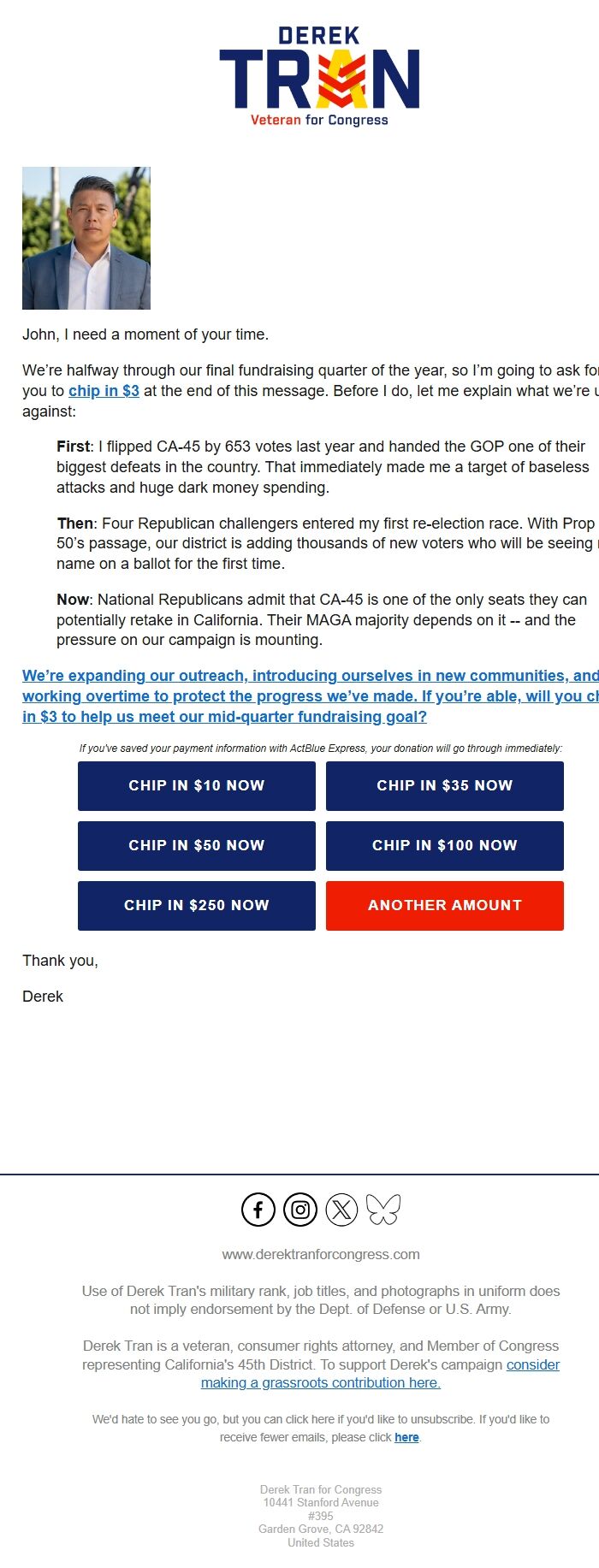Click the ActBlue Express donation notice text

[320, 748]
